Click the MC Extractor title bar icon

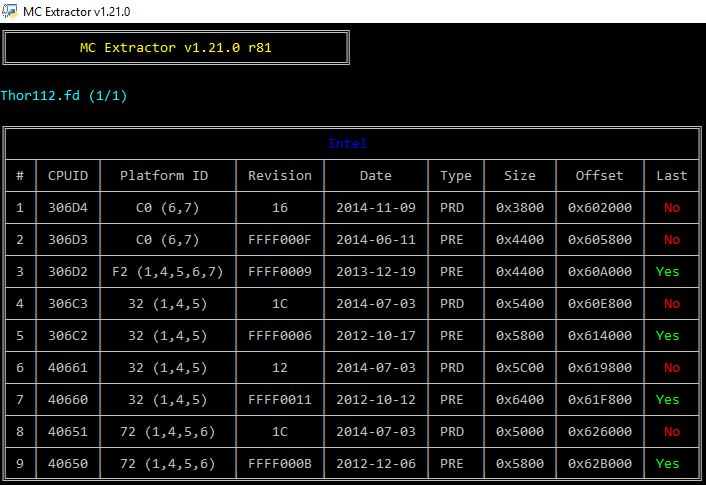[10, 11]
